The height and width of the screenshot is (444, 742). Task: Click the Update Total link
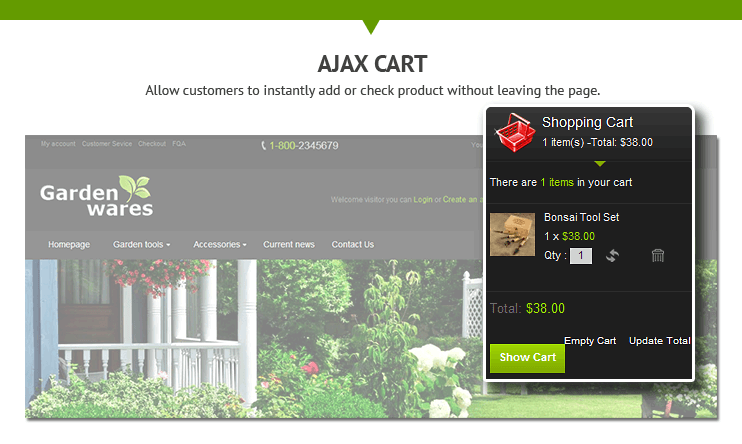coord(660,341)
